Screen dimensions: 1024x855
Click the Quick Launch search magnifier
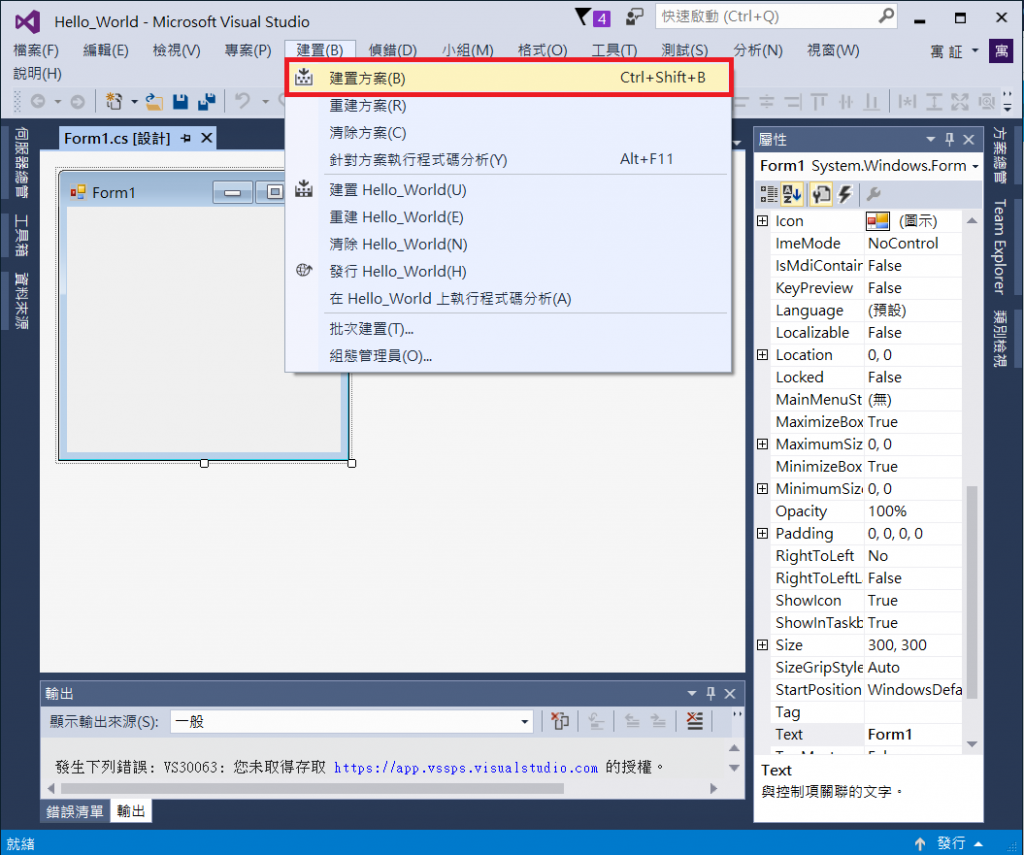point(886,16)
